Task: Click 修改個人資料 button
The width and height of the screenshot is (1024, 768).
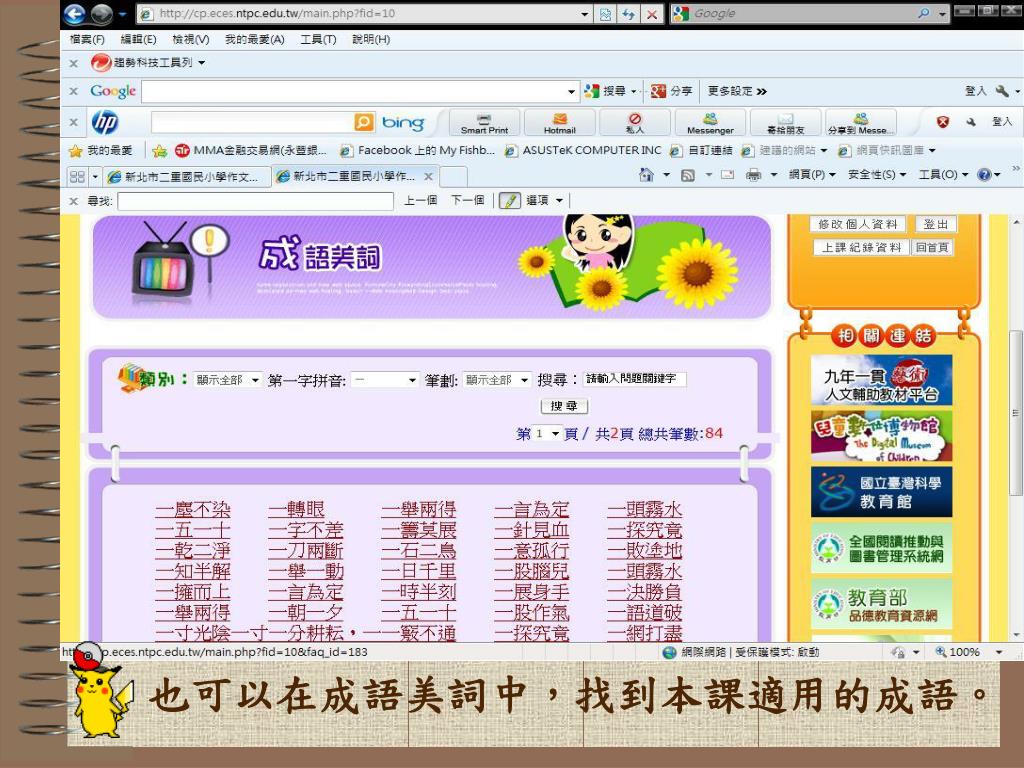Action: (857, 225)
